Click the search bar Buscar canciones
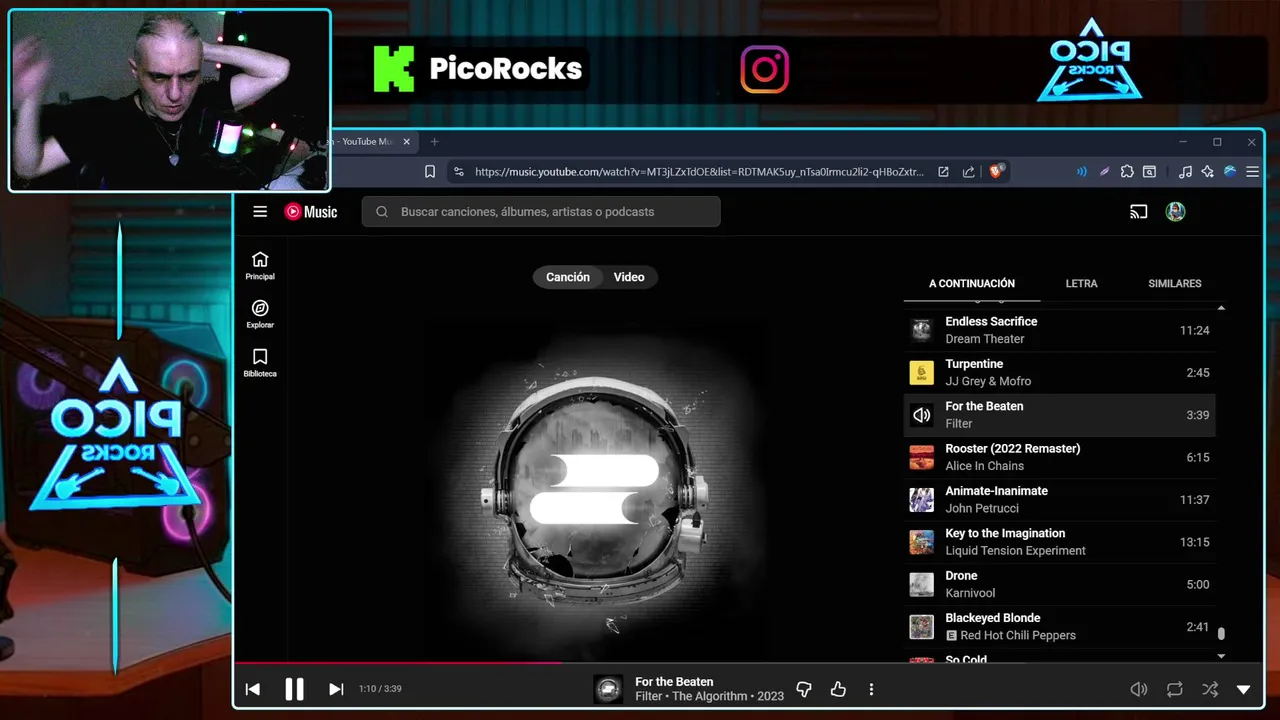 pos(541,212)
